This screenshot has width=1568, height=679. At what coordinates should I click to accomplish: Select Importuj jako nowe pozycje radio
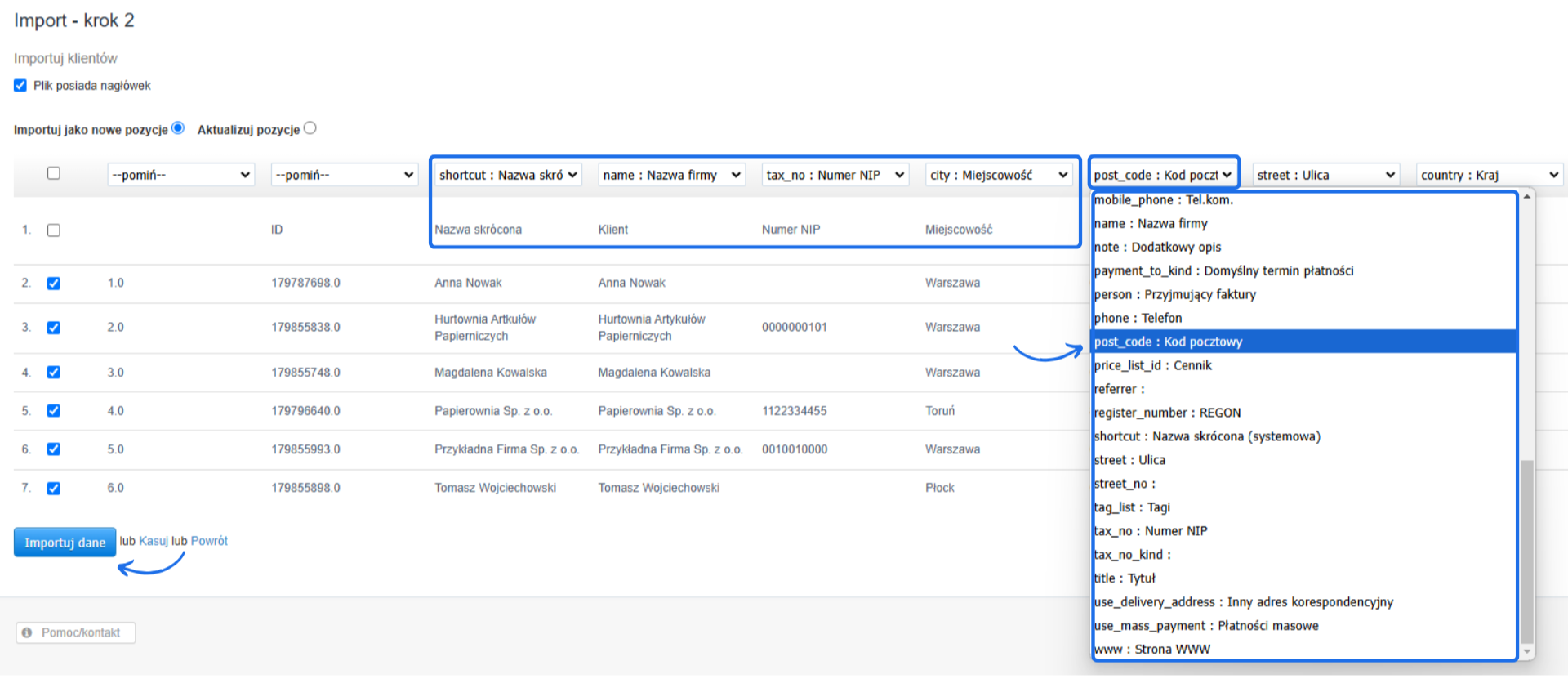(178, 128)
